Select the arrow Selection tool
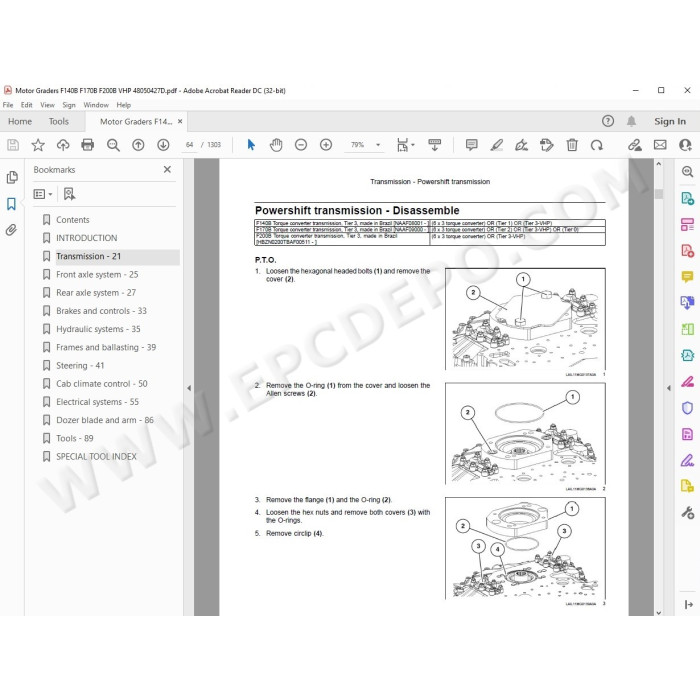Screen dimensions: 700x700 (x=251, y=145)
